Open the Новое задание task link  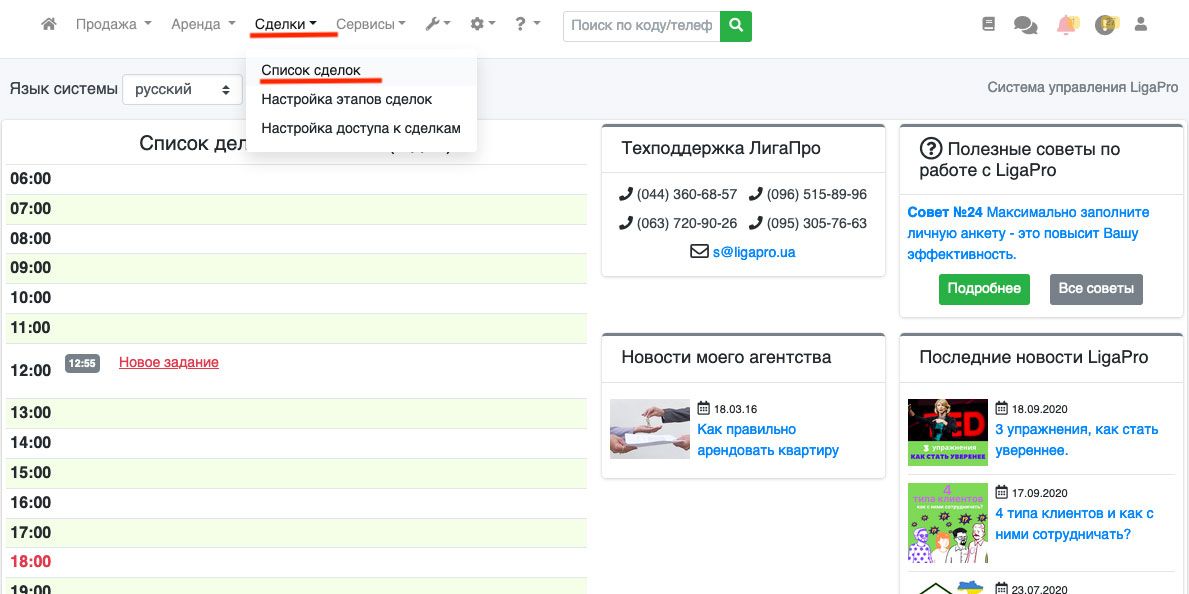(x=168, y=363)
